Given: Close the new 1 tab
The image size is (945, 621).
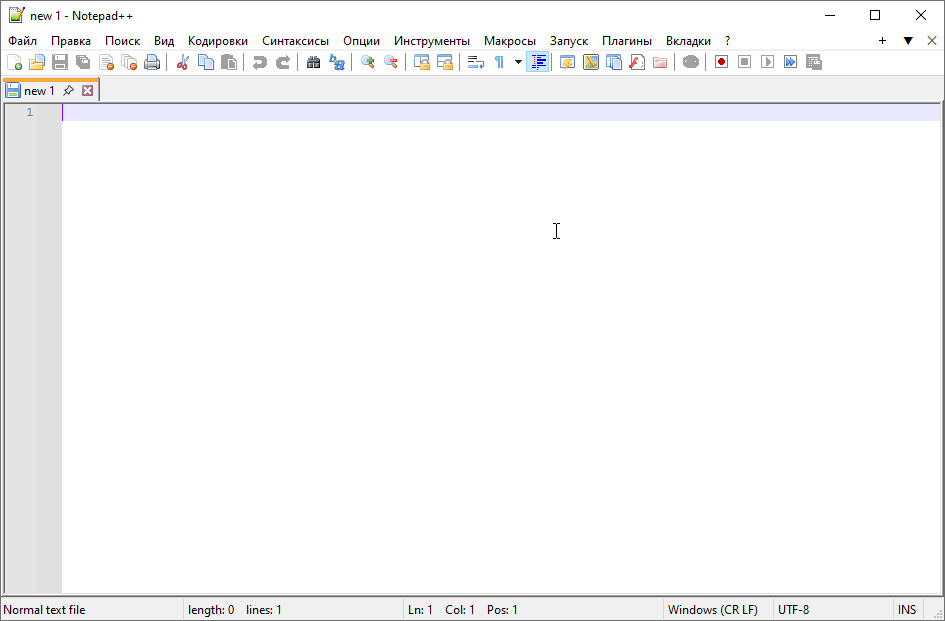Looking at the screenshot, I should coord(88,90).
